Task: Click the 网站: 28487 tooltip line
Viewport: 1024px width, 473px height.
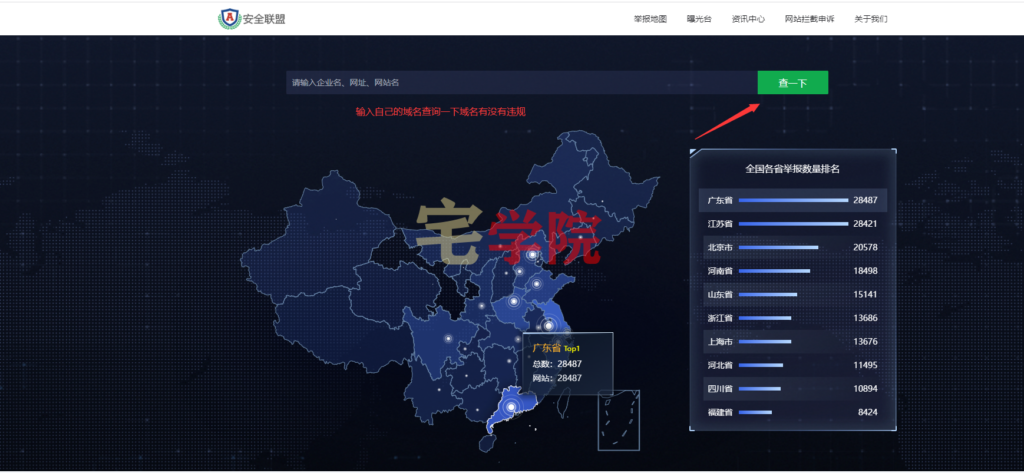Action: point(557,378)
